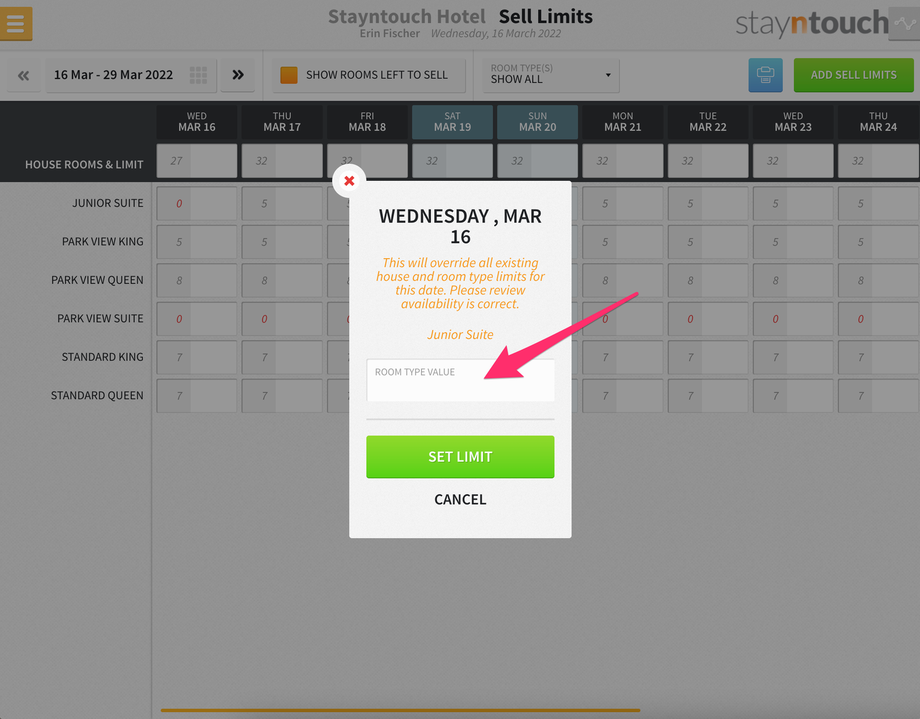Viewport: 920px width, 719px height.
Task: Close the sell limit dialog
Action: click(x=349, y=181)
